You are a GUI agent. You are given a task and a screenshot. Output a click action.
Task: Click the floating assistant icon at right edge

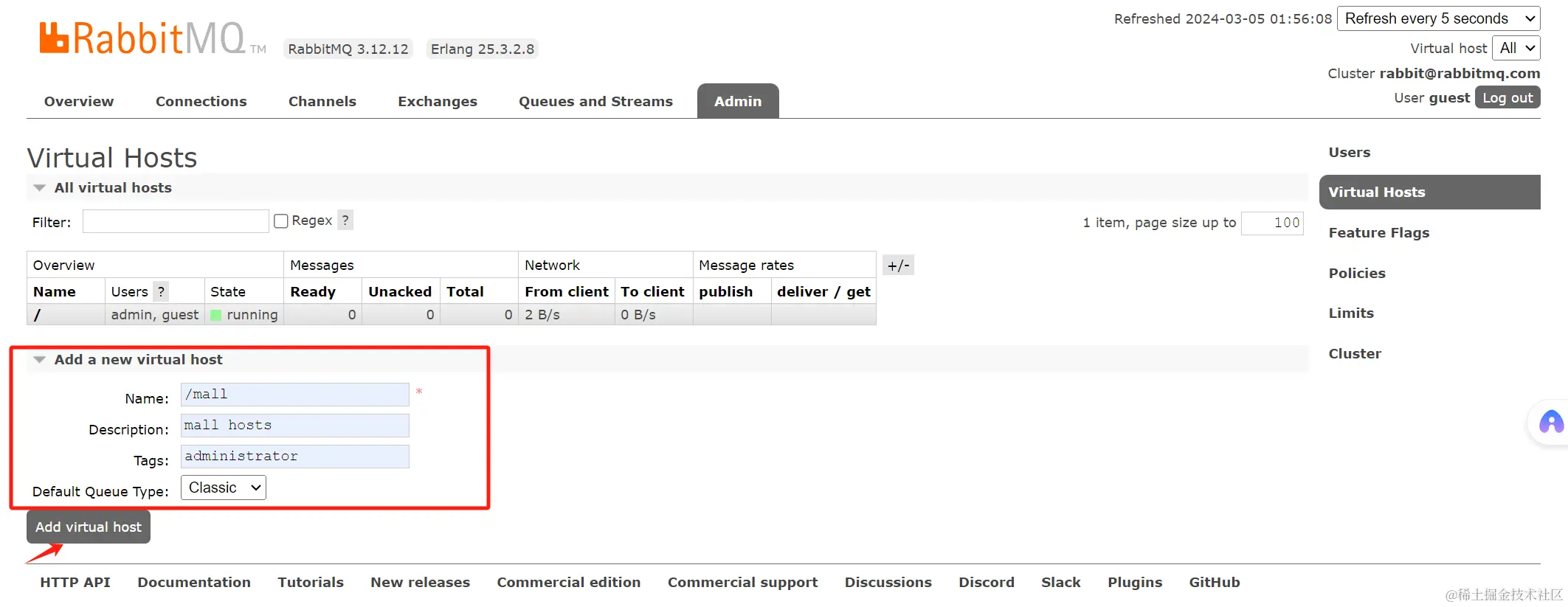click(1550, 423)
